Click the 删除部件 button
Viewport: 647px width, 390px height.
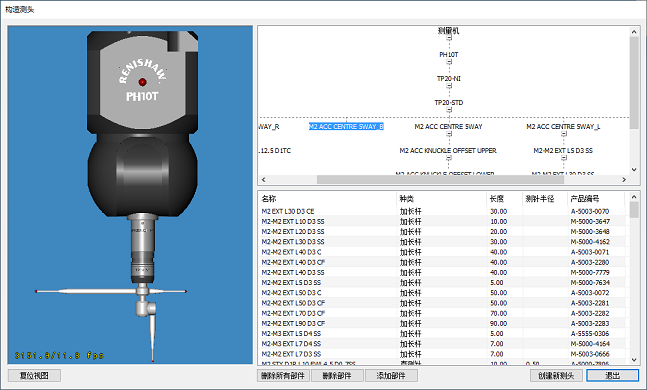337,376
